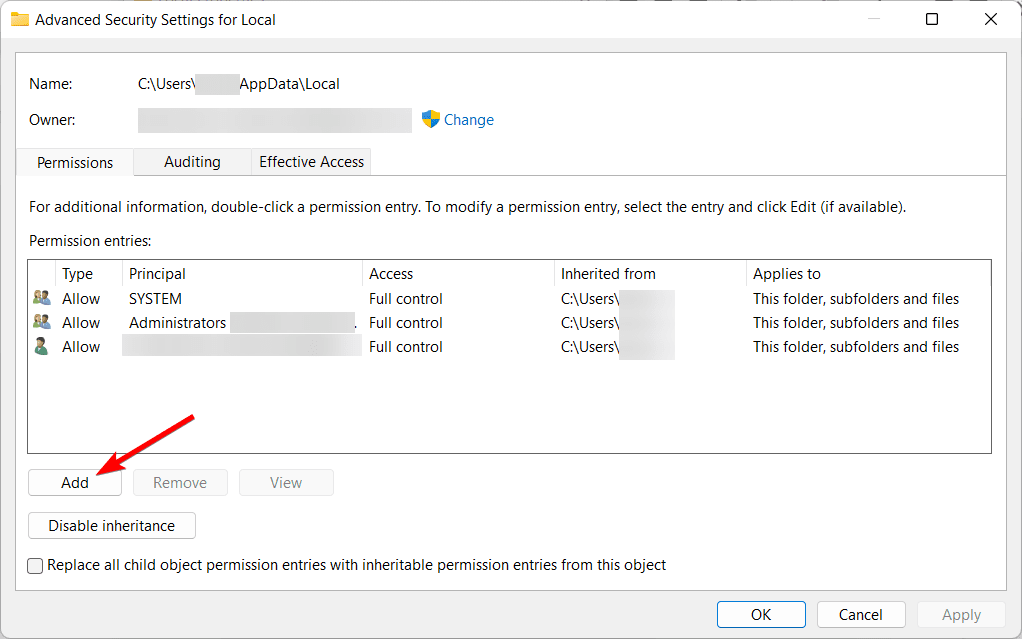
Task: Click the Administrators group icon
Action: 41,322
